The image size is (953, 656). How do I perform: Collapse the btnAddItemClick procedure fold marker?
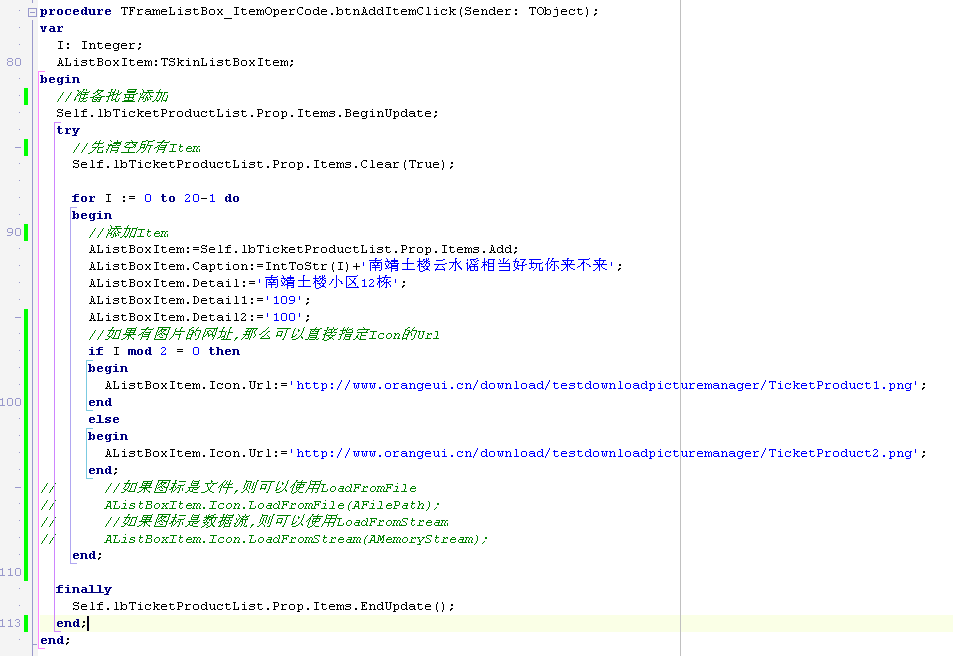tap(33, 12)
